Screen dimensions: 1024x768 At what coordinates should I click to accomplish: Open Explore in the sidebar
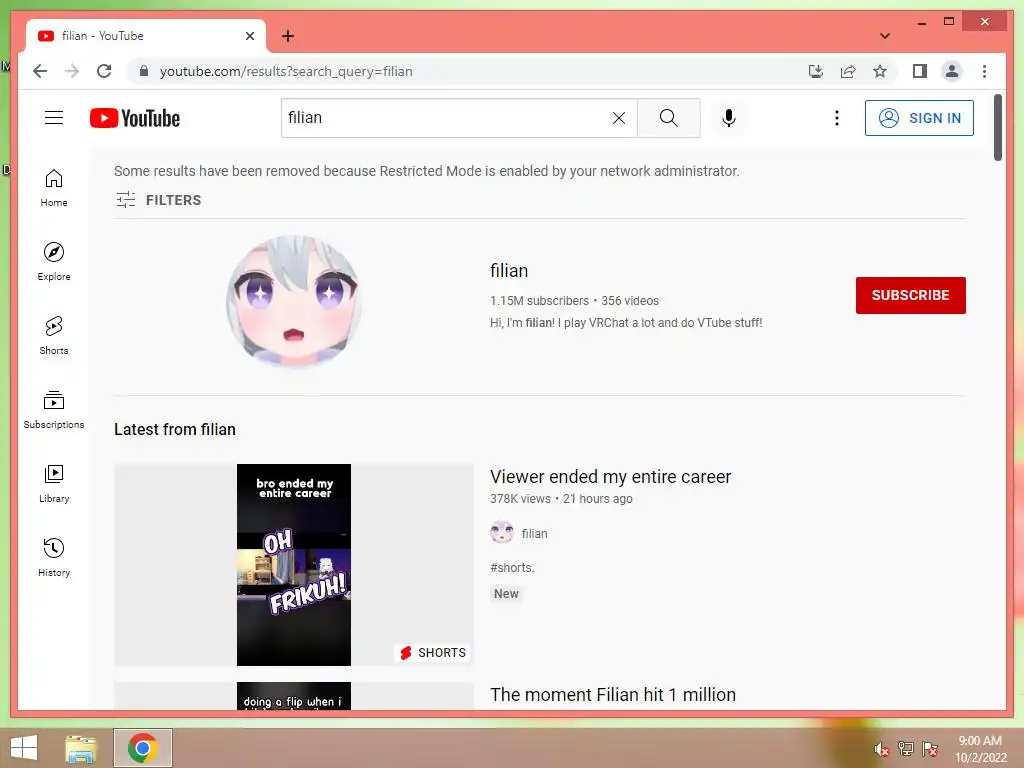[x=54, y=262]
